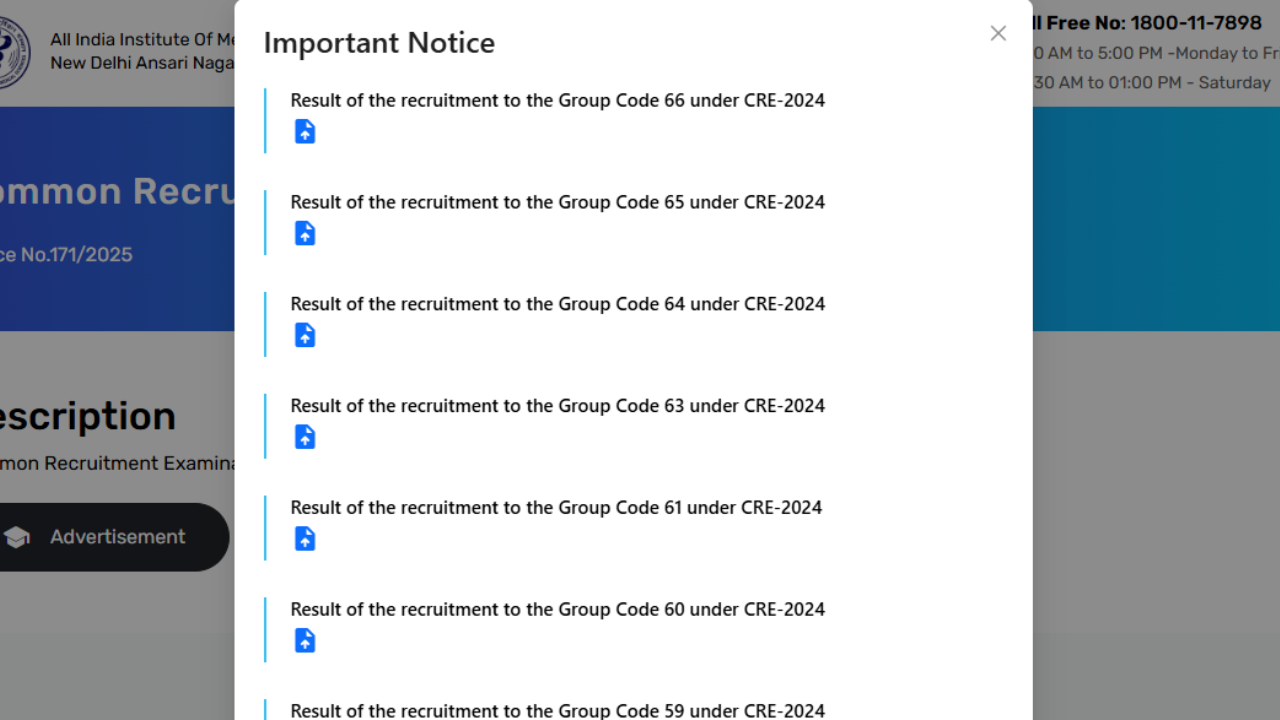Select the Group Code 63 result notice text
Viewport: 1280px width, 720px height.
click(x=558, y=406)
